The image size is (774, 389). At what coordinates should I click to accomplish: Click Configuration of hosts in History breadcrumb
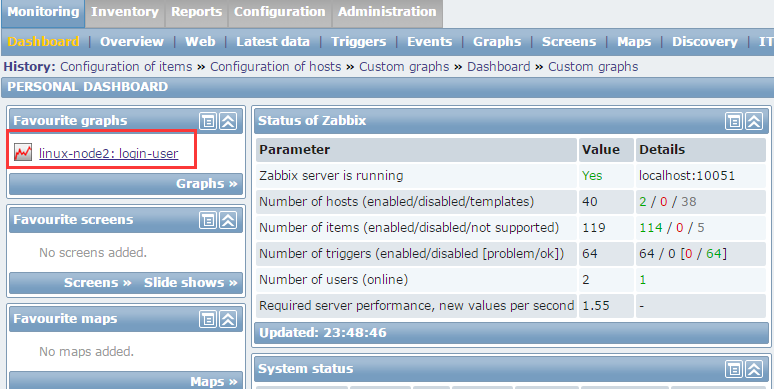275,67
